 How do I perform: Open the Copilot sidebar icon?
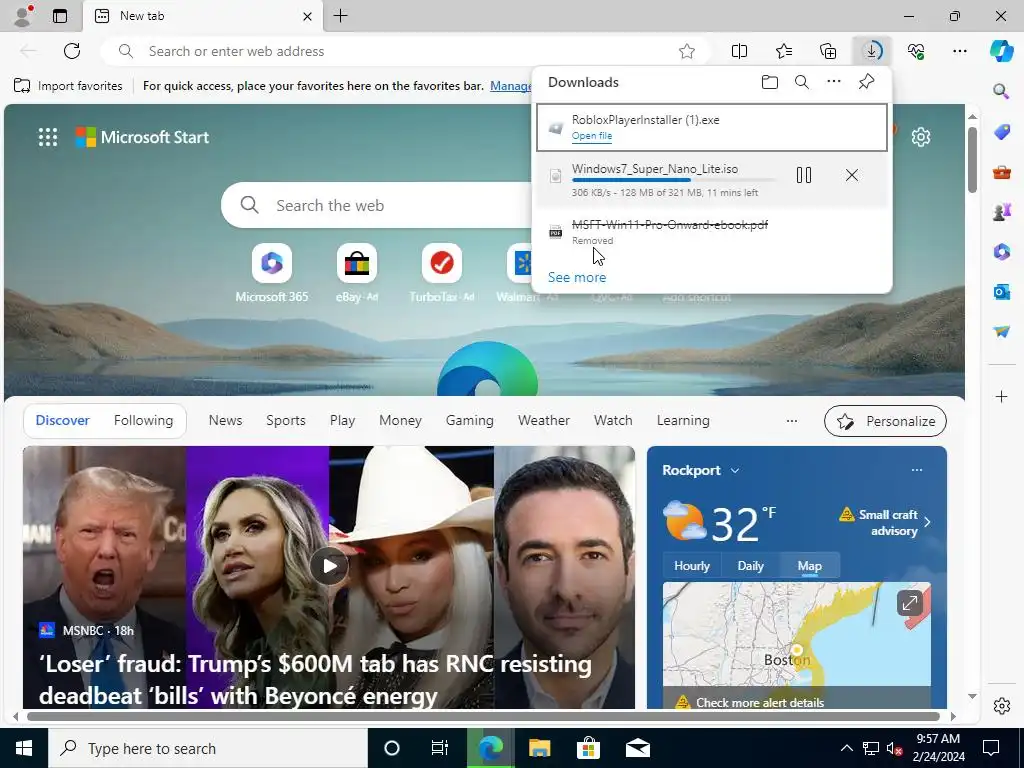(1001, 51)
